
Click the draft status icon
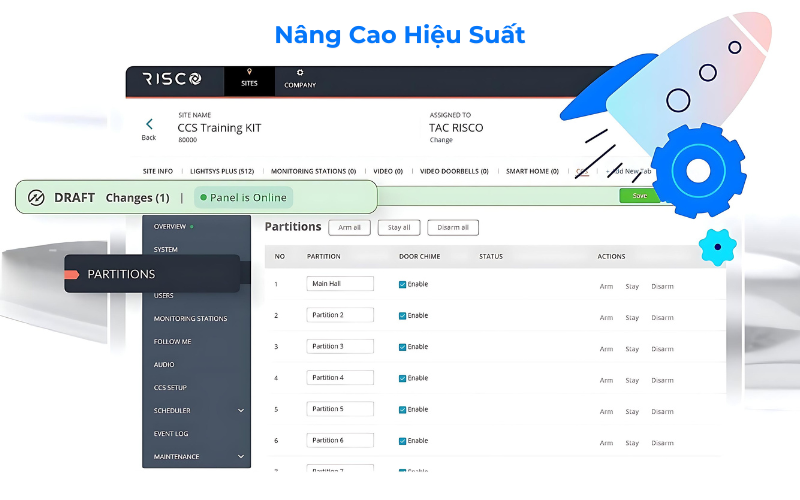click(x=36, y=197)
